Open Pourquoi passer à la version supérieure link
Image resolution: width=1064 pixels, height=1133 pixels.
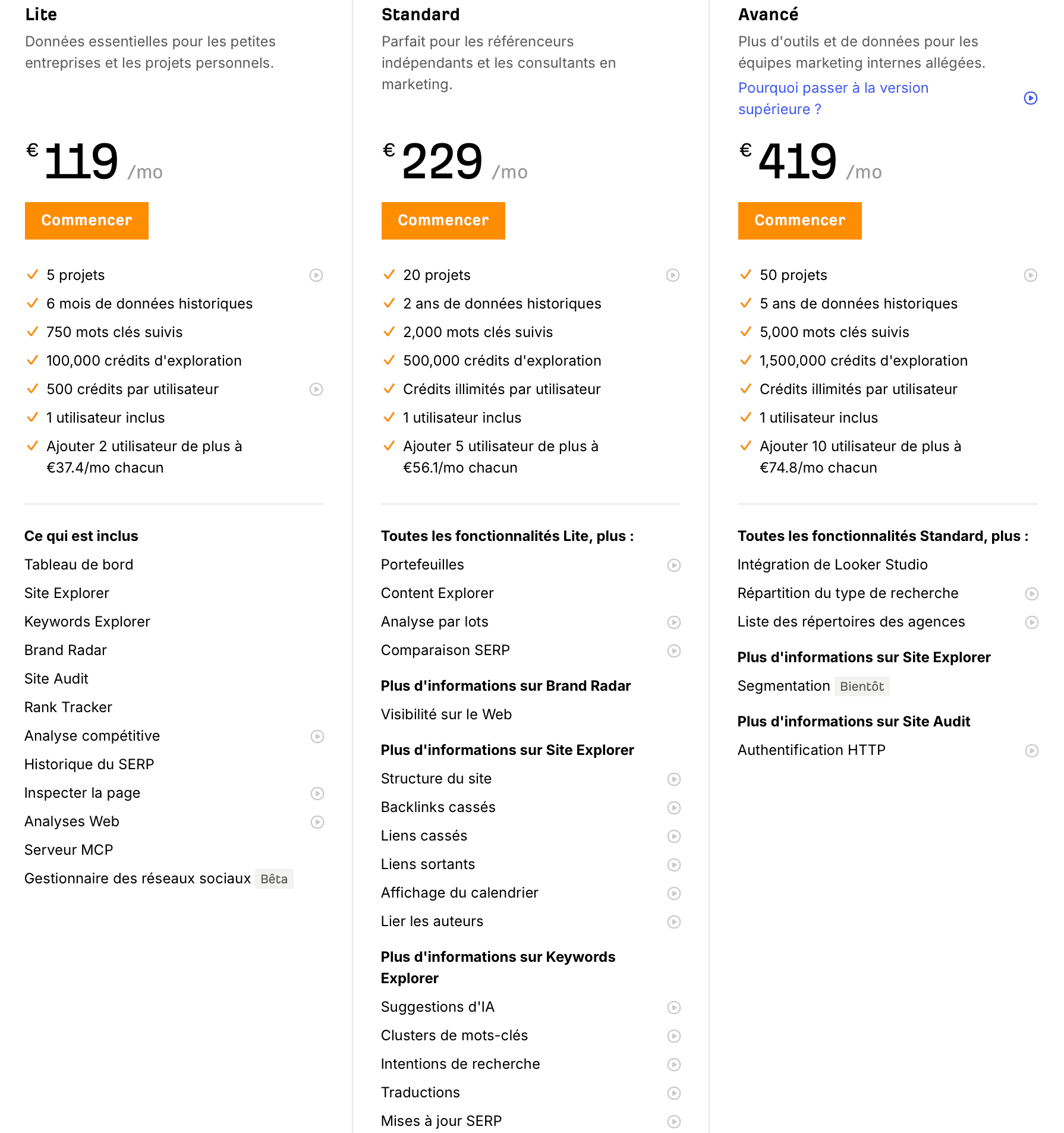[833, 98]
